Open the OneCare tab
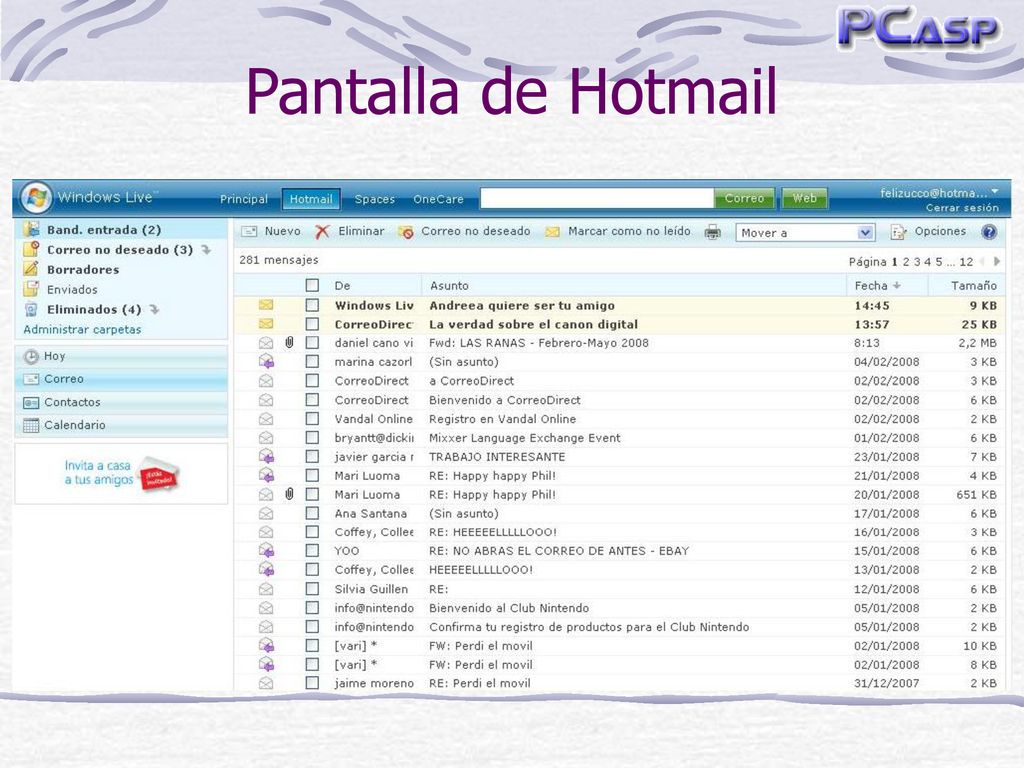Image resolution: width=1024 pixels, height=768 pixels. tap(438, 199)
